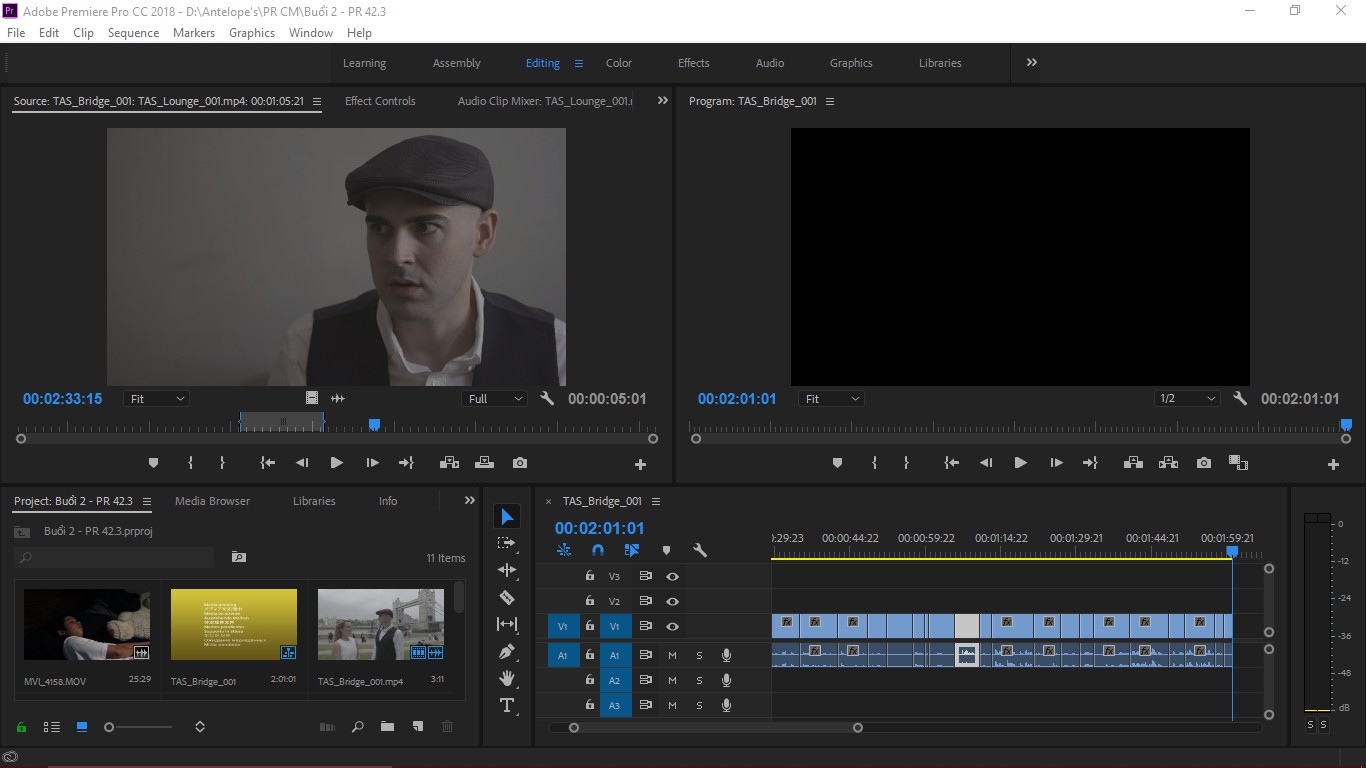The height and width of the screenshot is (768, 1366).
Task: Play the Program monitor sequence
Action: [x=1020, y=463]
